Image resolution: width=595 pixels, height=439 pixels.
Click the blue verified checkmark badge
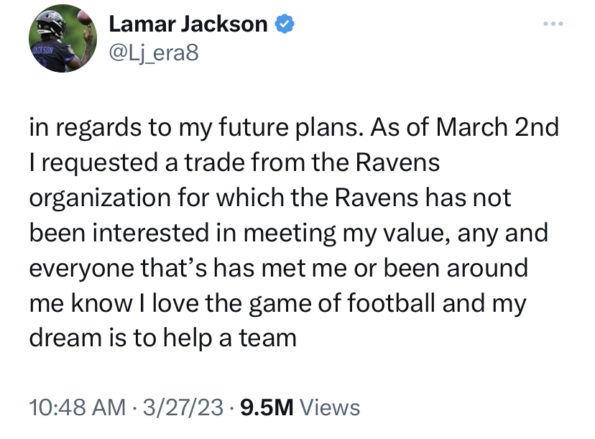284,24
